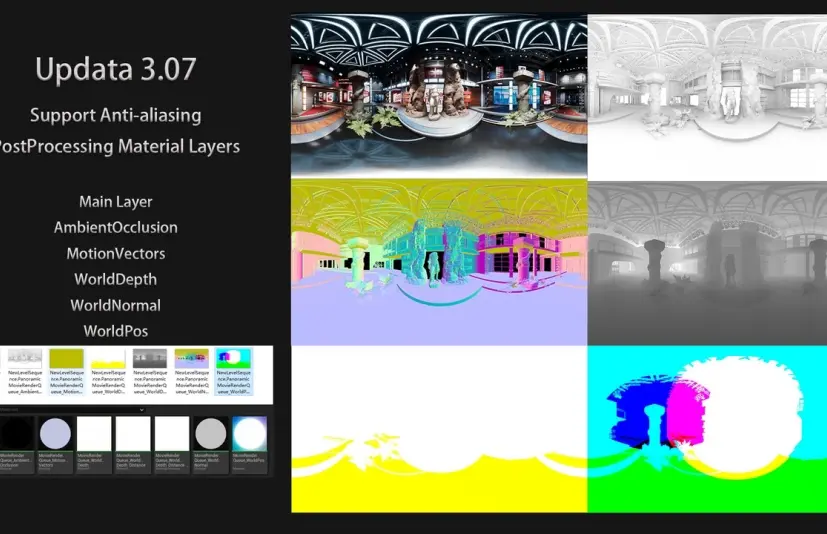Click the cyan-green WorldPos panorama preview
The image size is (827, 534).
(x=707, y=430)
